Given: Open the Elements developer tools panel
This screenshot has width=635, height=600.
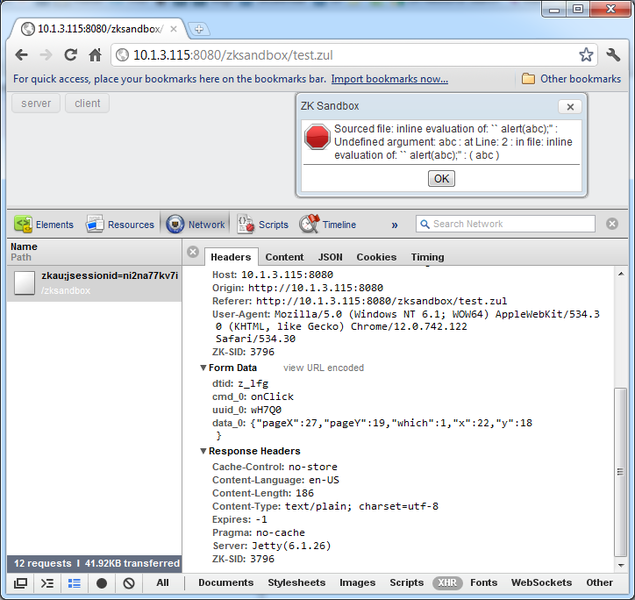Looking at the screenshot, I should [x=44, y=224].
